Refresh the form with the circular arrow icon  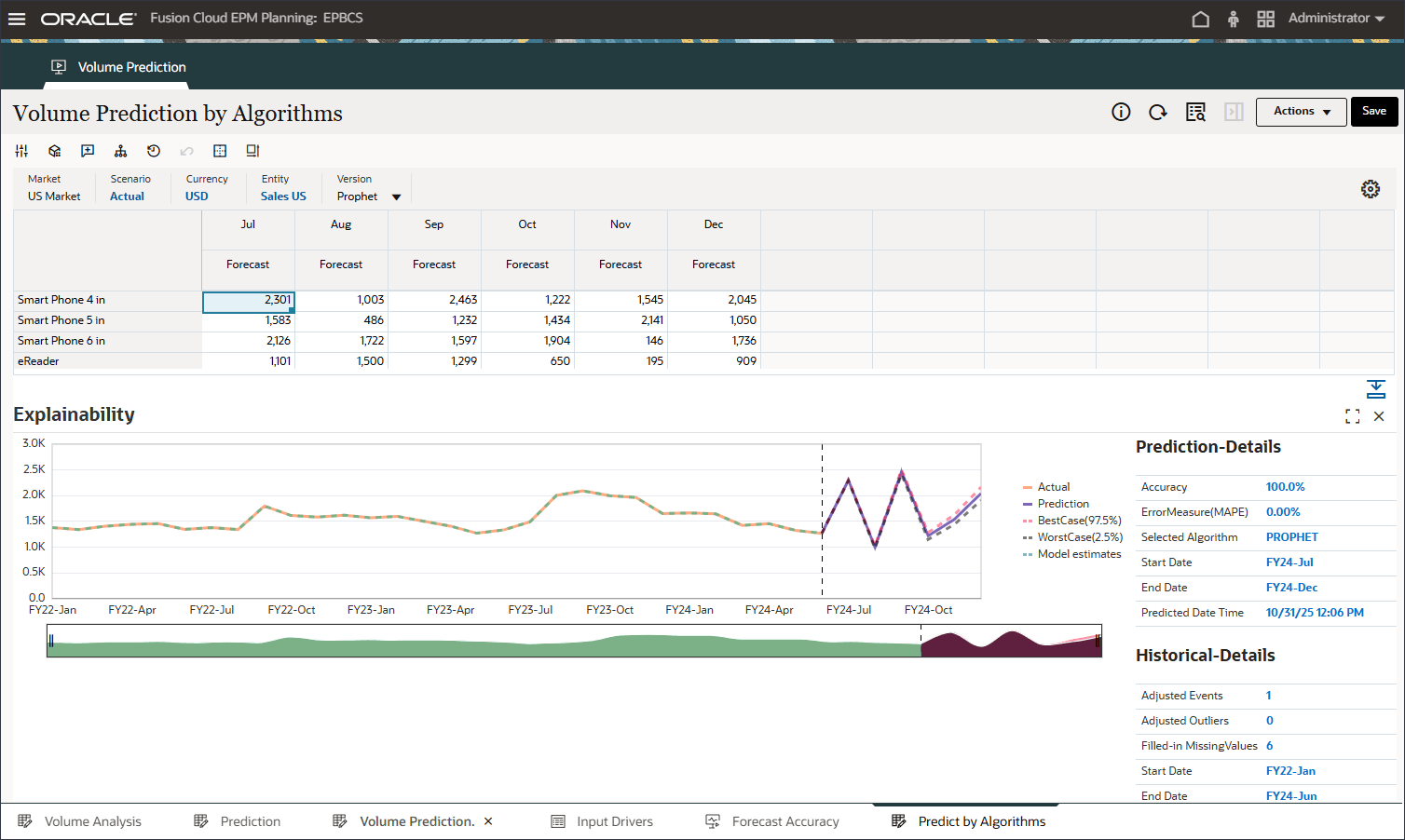point(1157,111)
